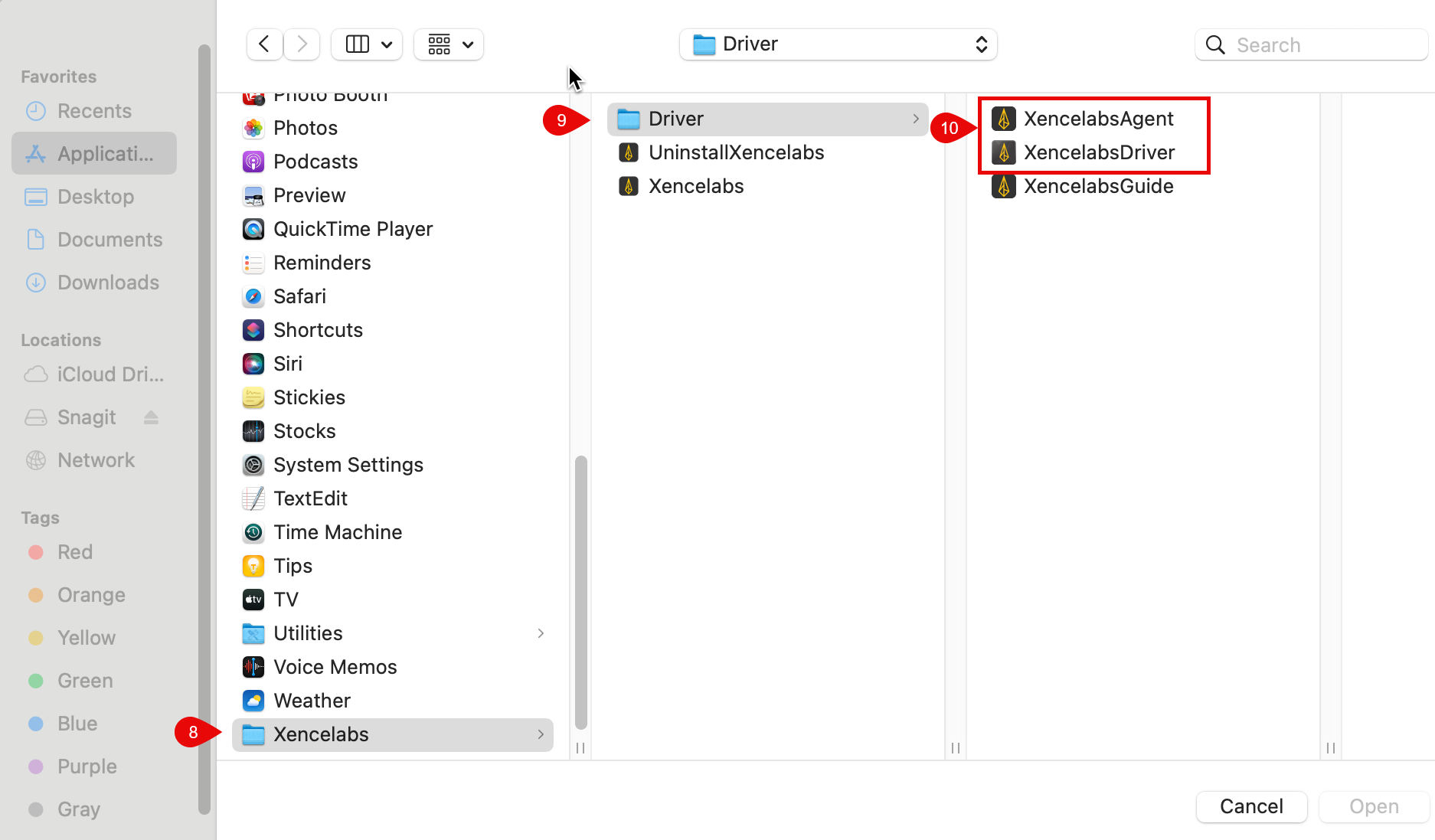Select UninstallXencelabs app

click(x=767, y=152)
